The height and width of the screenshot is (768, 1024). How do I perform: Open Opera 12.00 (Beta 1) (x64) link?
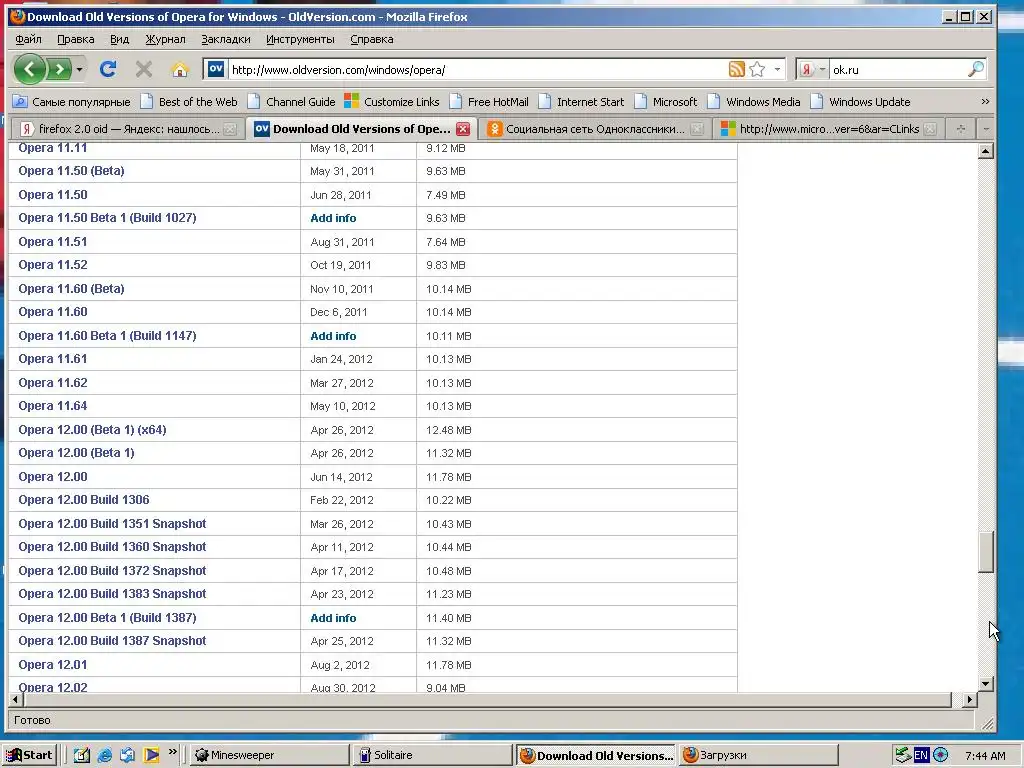tap(92, 430)
